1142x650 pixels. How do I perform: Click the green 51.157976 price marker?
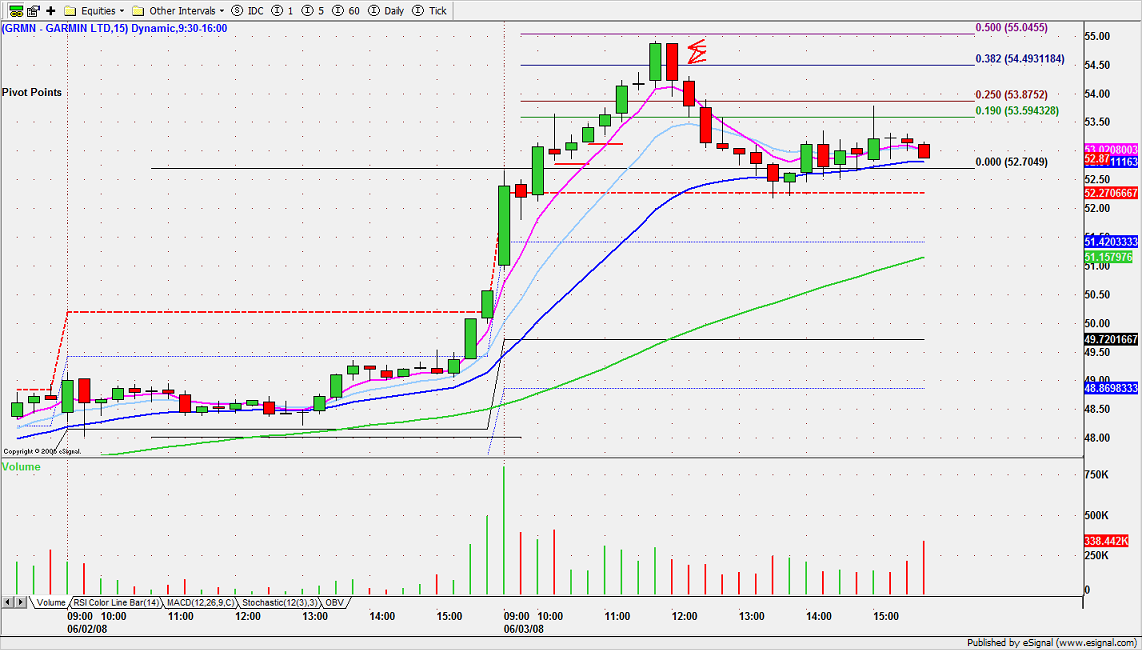click(1108, 257)
